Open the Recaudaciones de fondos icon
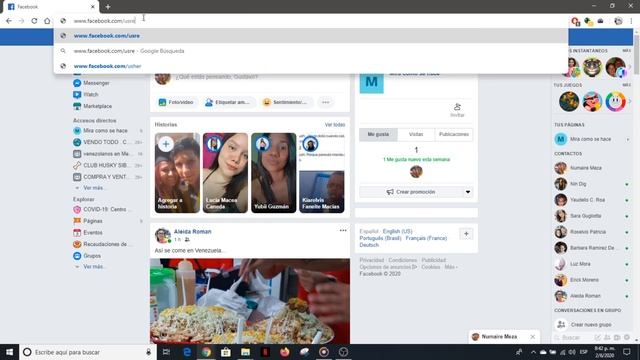The width and height of the screenshot is (640, 360). tap(77, 244)
